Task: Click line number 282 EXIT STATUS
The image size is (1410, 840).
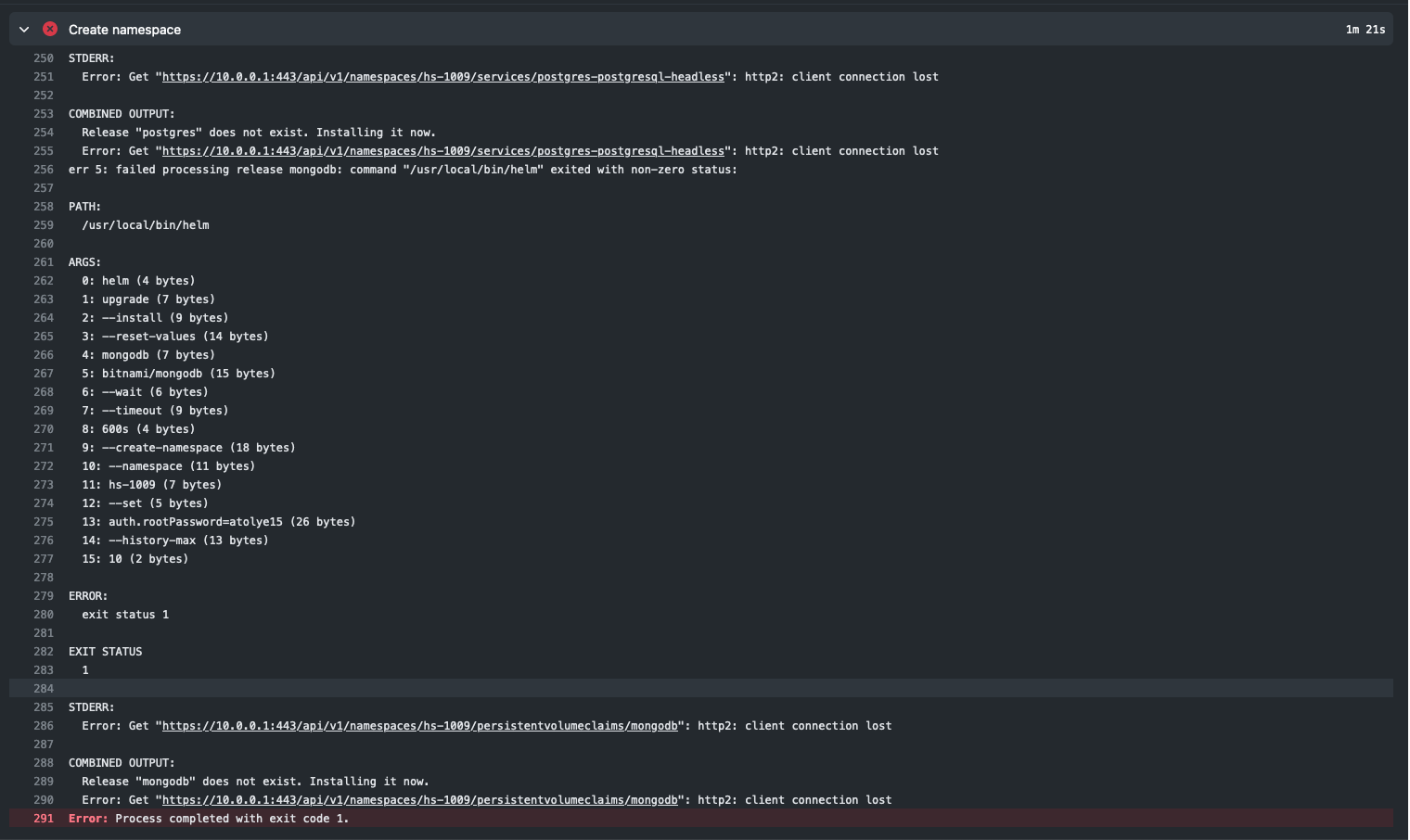Action: 44,652
